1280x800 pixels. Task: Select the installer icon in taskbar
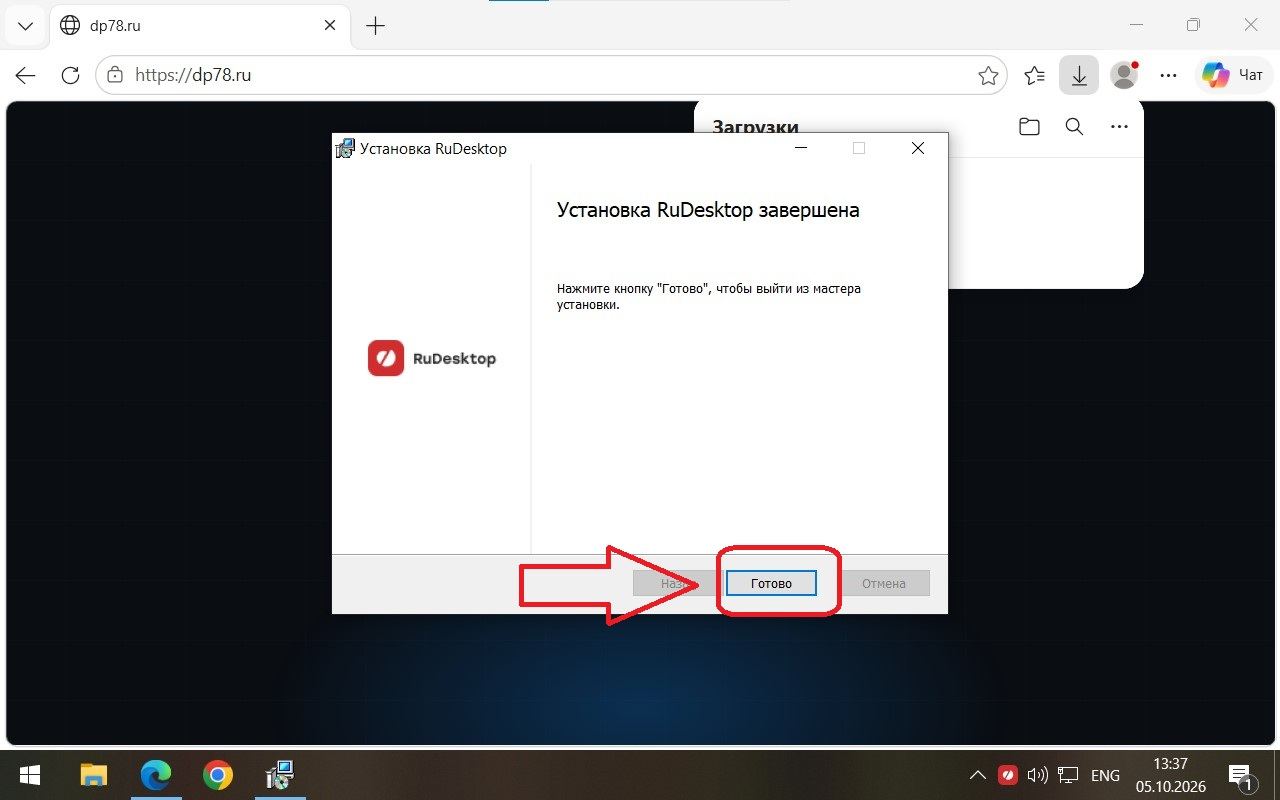coord(279,775)
